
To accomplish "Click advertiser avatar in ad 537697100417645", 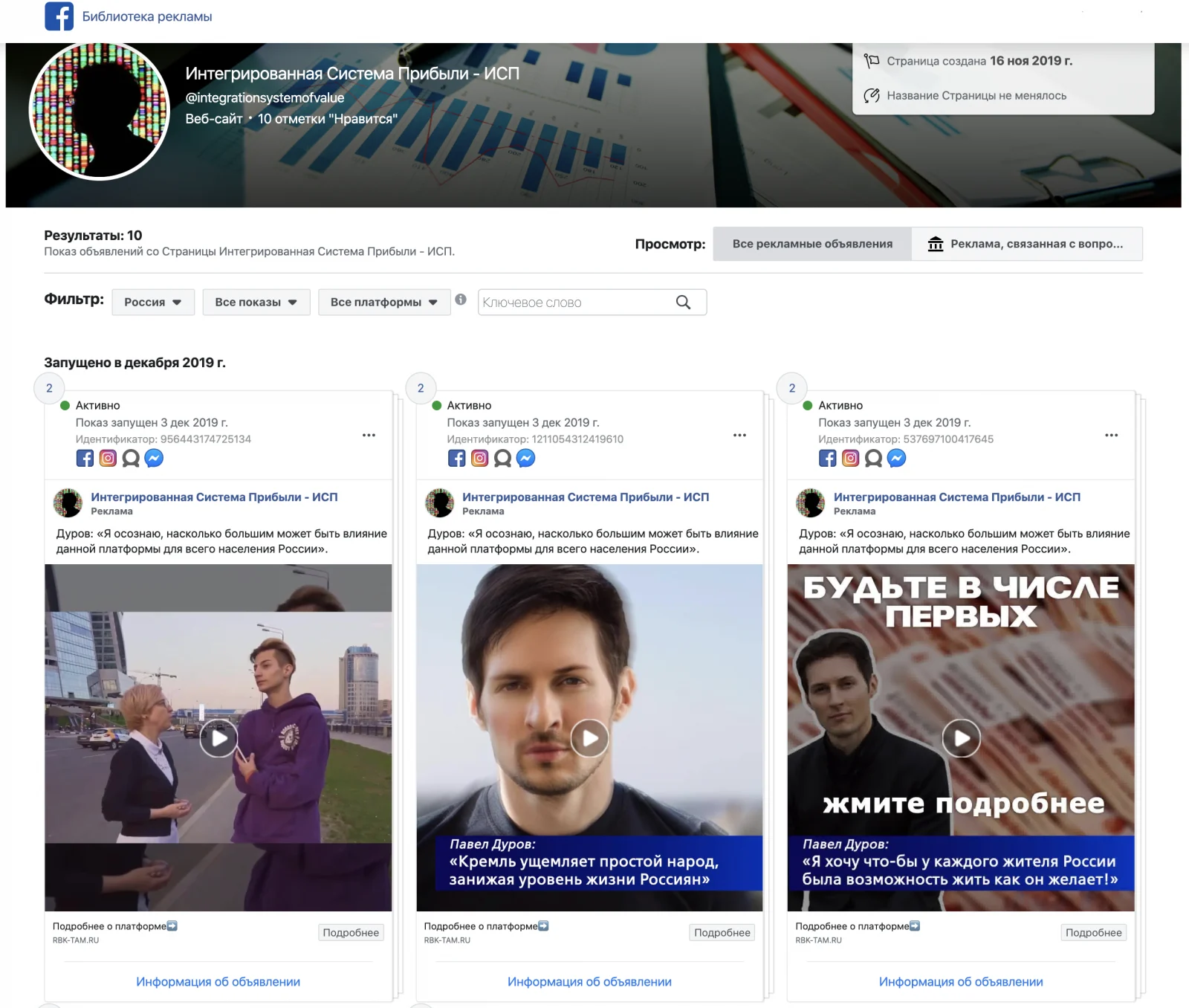I will [811, 503].
